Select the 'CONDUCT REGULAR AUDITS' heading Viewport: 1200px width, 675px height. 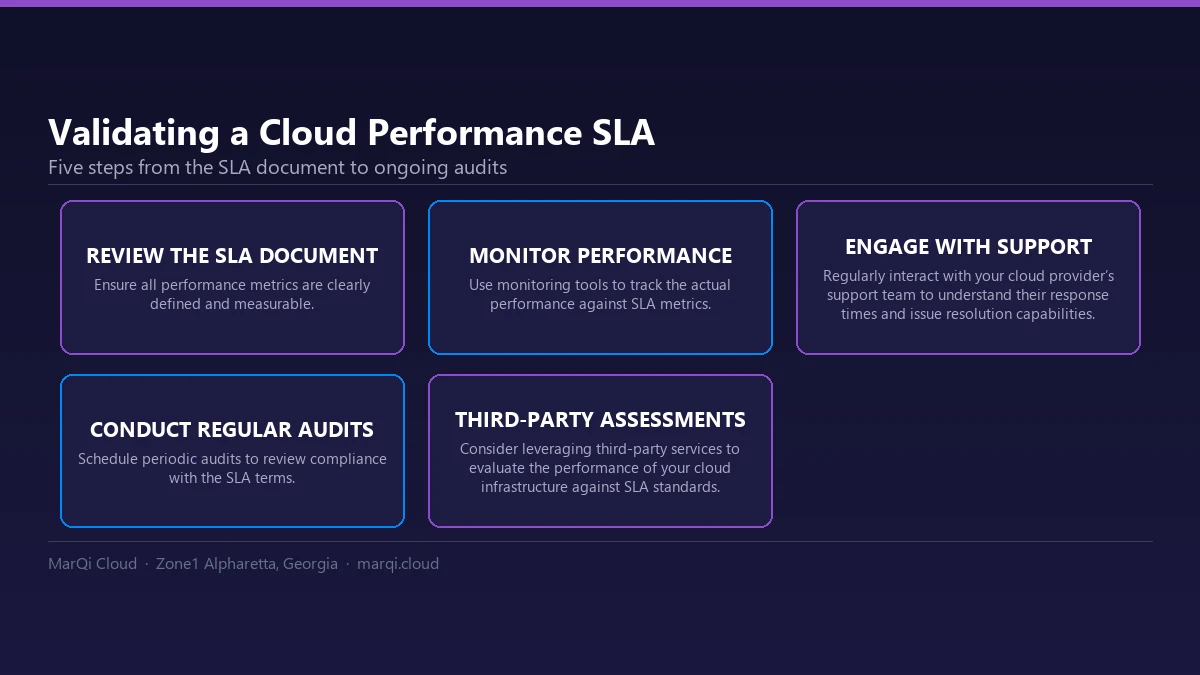[x=232, y=430]
